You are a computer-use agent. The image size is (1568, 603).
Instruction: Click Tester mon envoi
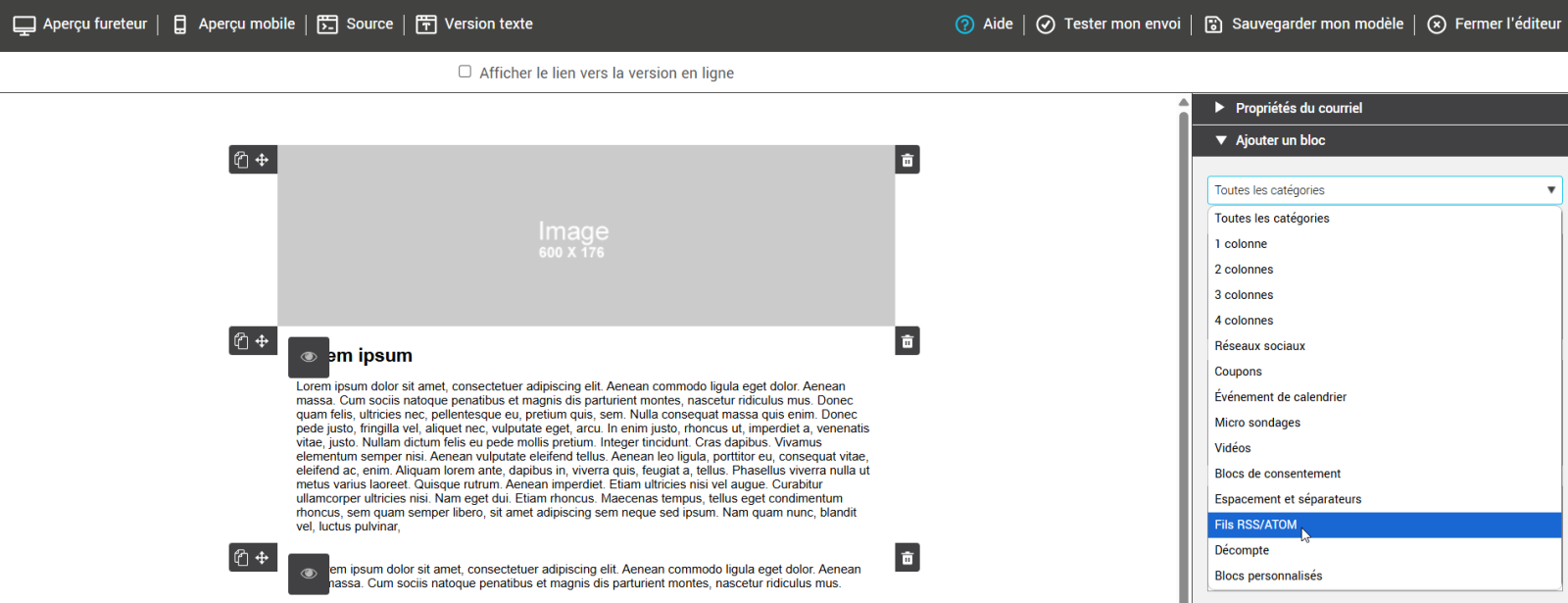tap(1108, 25)
